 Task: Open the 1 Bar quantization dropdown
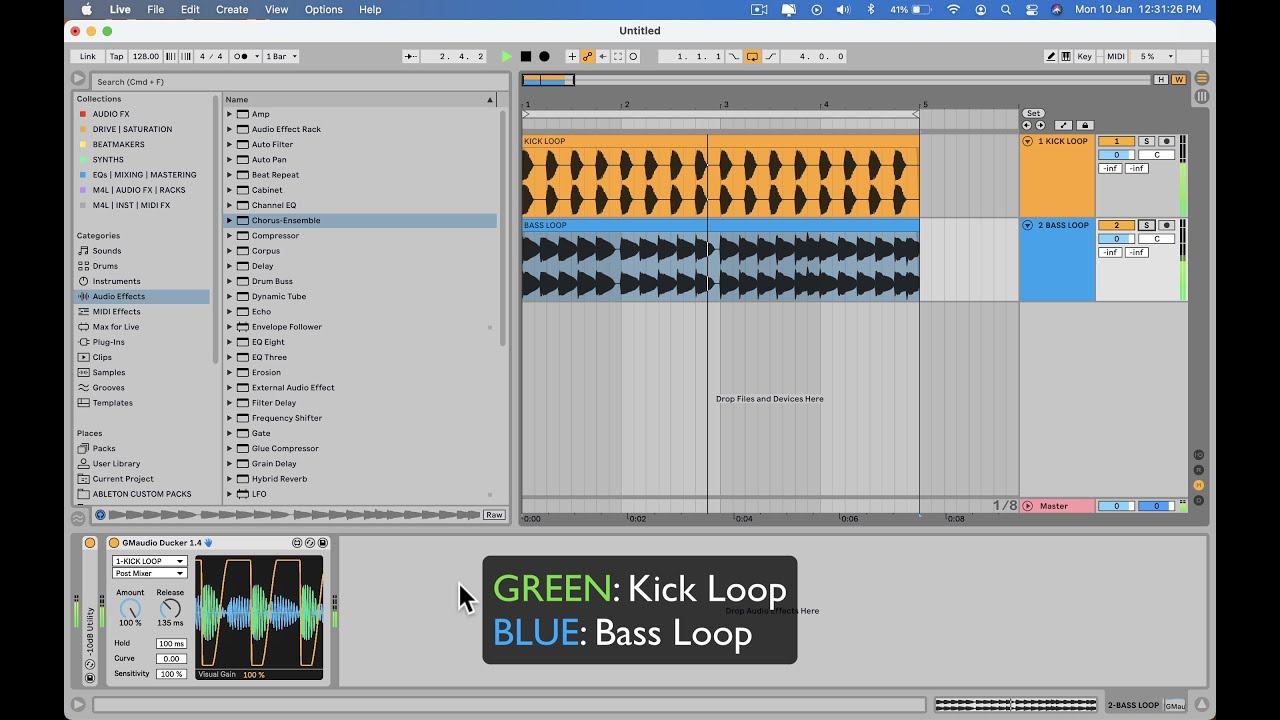pos(281,57)
